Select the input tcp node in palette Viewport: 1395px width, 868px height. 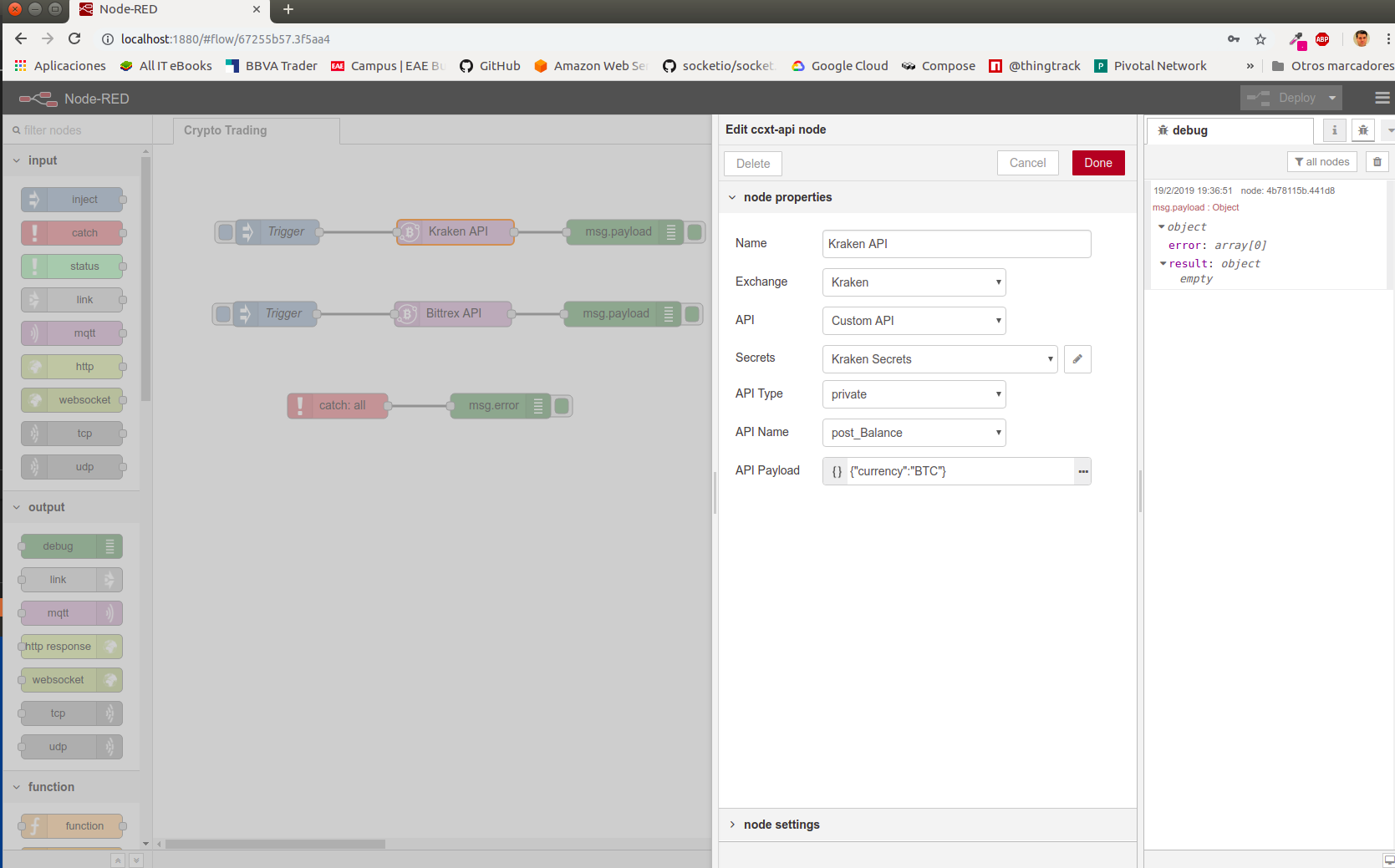click(x=73, y=434)
